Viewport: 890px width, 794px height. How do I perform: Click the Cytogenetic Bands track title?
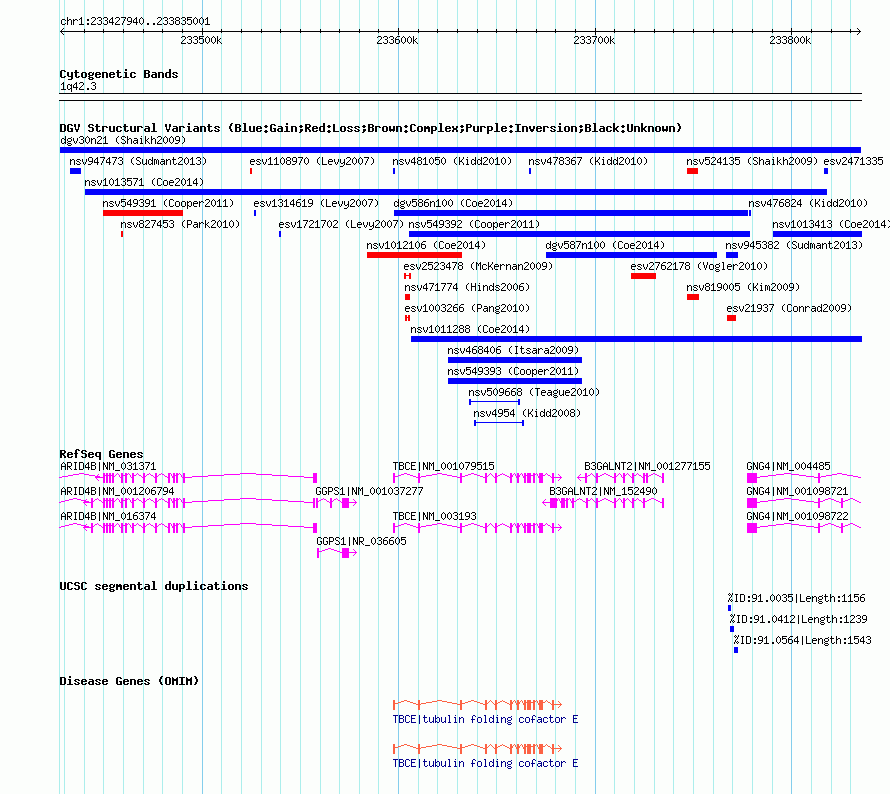[119, 74]
